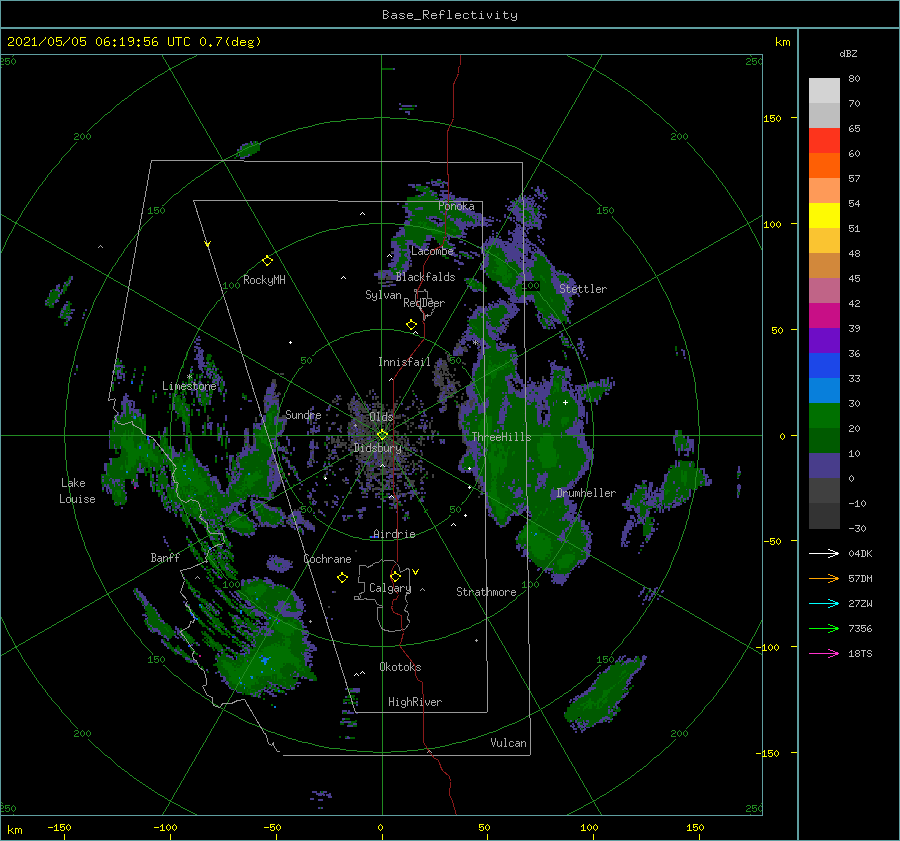The width and height of the screenshot is (900, 841).
Task: Click the Stettler town label
Action: tap(583, 289)
